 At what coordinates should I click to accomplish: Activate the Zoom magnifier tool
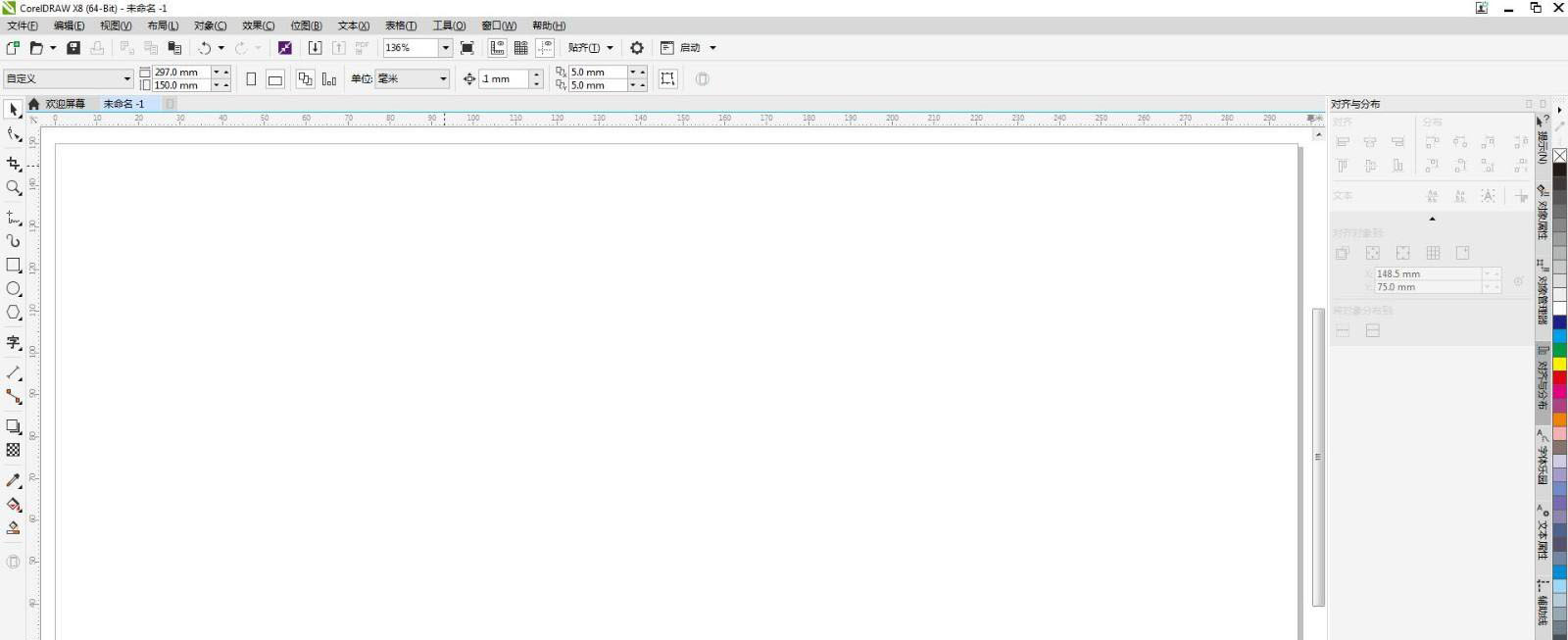coord(13,188)
